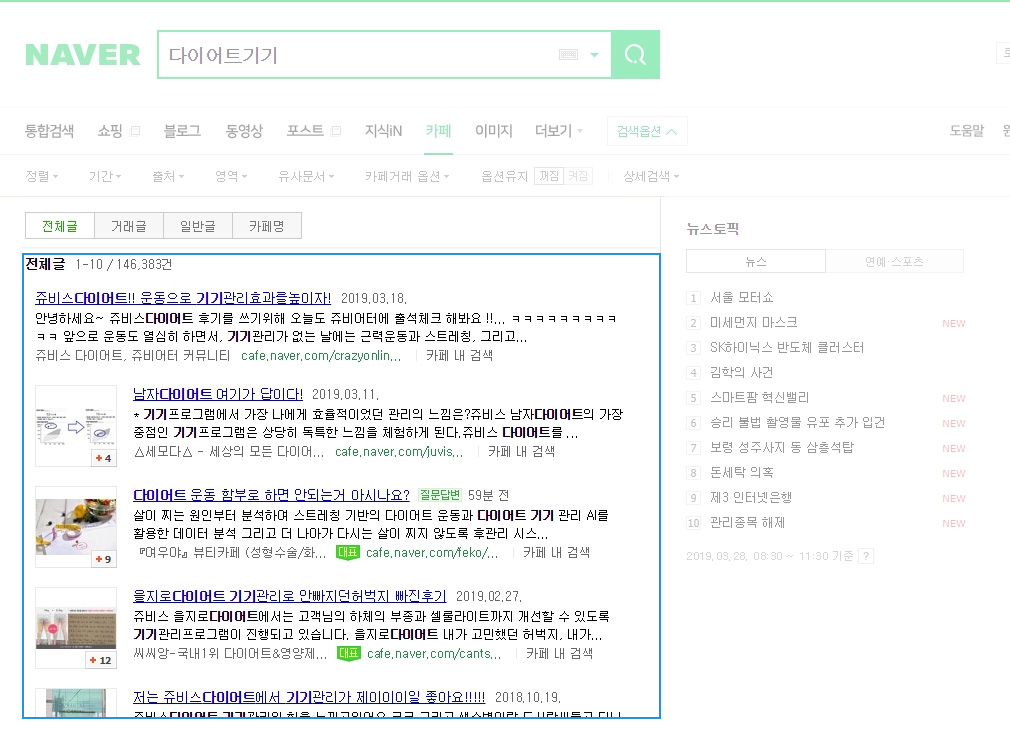1010x756 pixels.
Task: Switch to the 동영상 tab
Action: coord(244,131)
